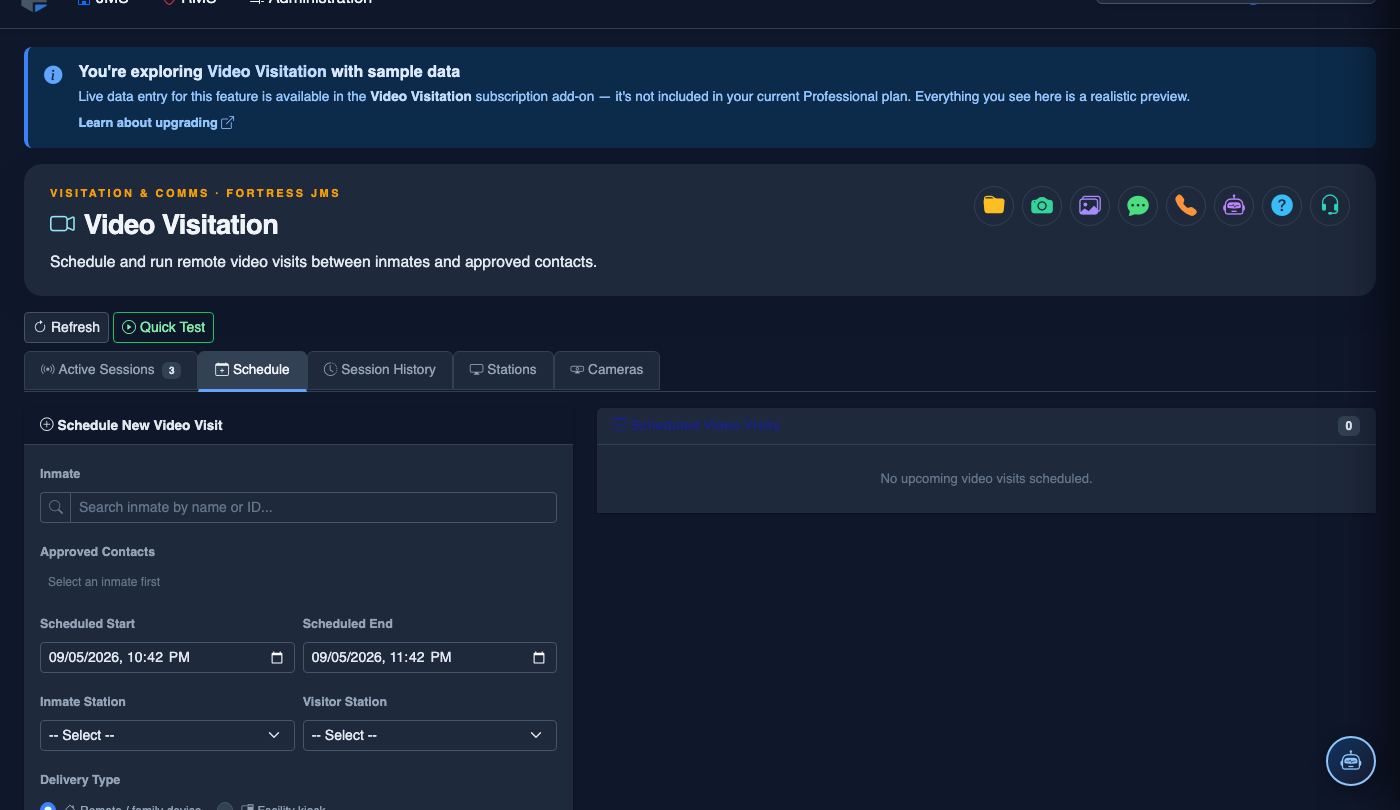Switch to the Active Sessions tab
This screenshot has width=1400, height=810.
tap(110, 370)
